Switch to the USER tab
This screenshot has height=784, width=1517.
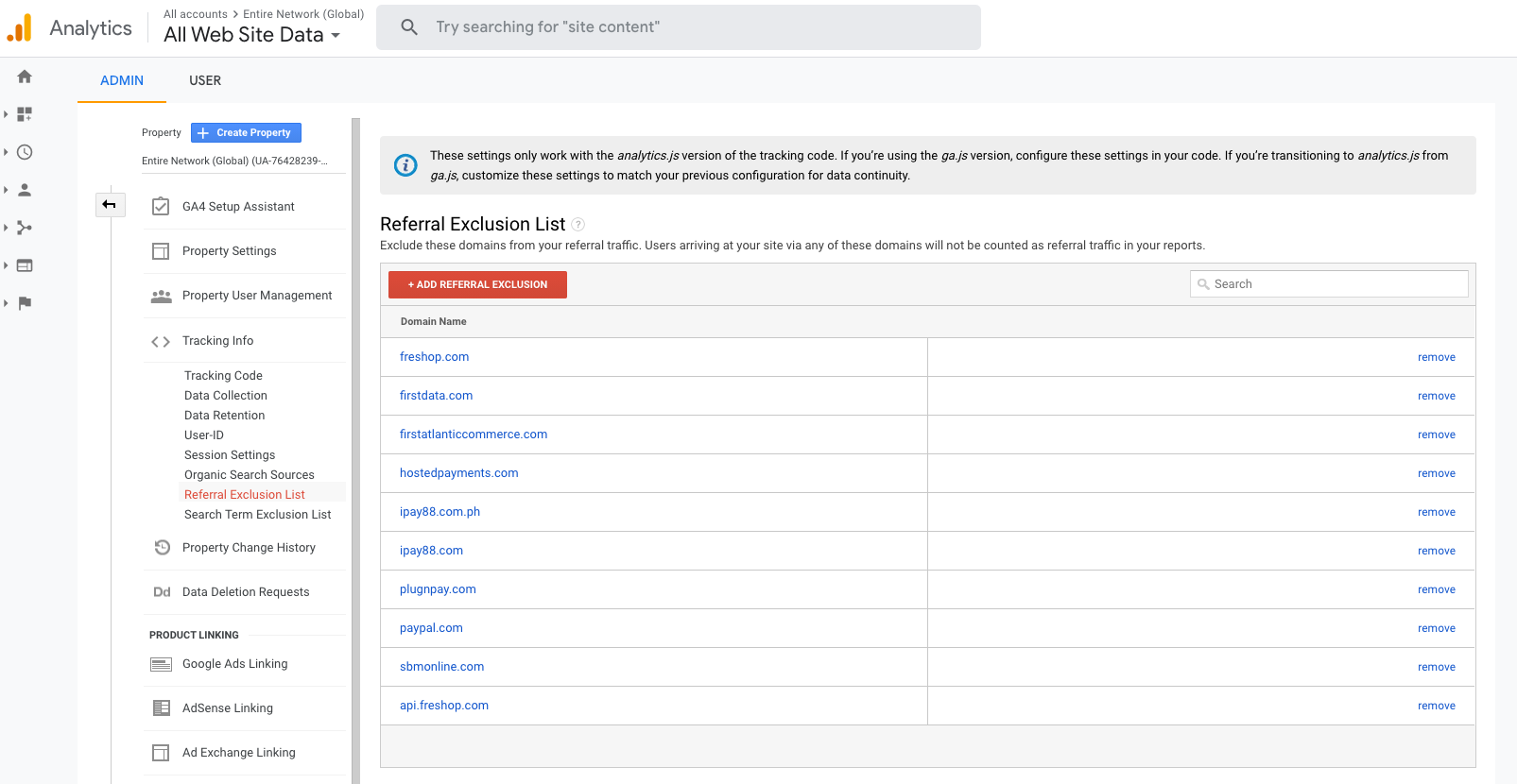(205, 80)
